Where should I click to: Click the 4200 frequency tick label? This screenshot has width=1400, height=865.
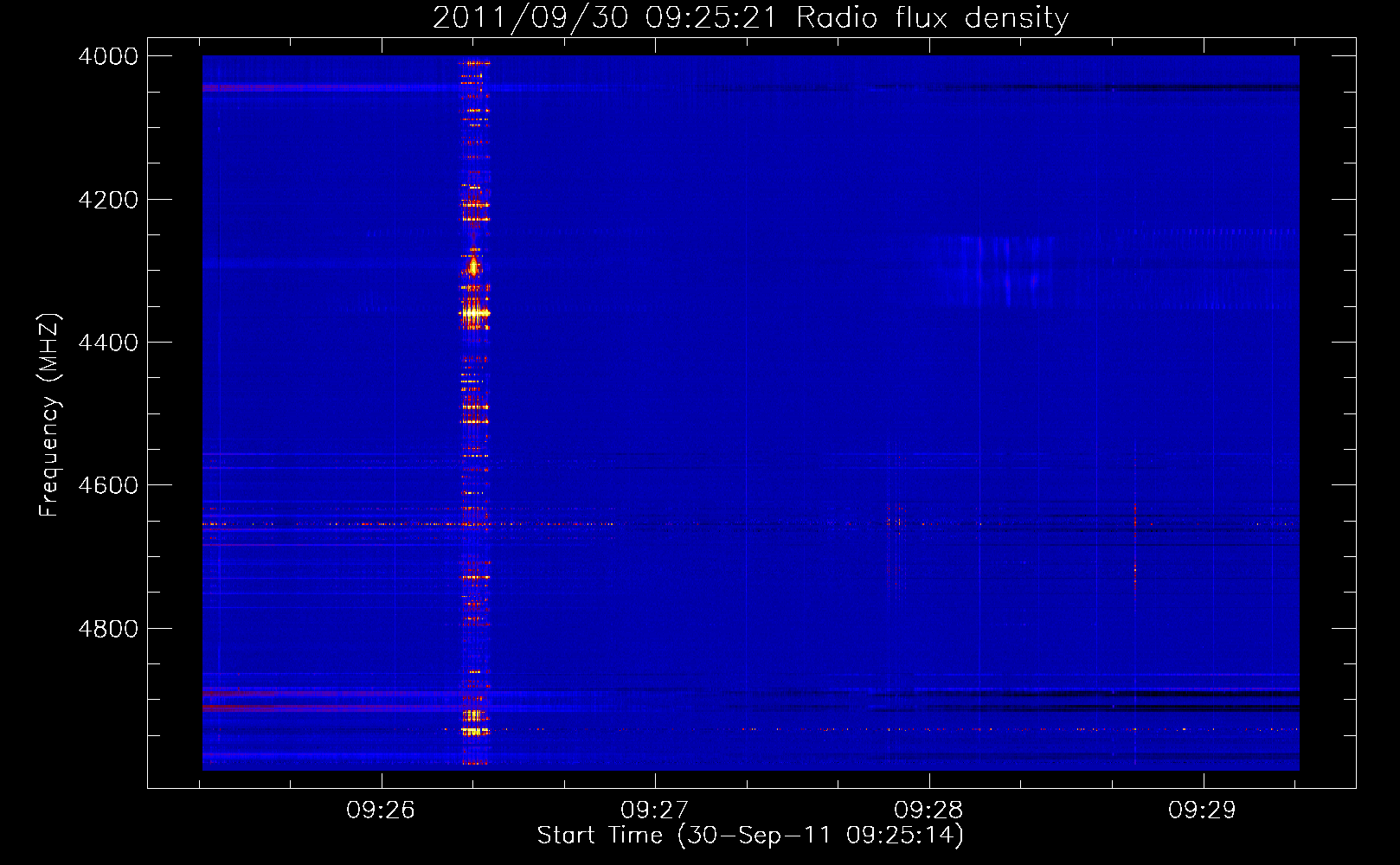pos(108,200)
